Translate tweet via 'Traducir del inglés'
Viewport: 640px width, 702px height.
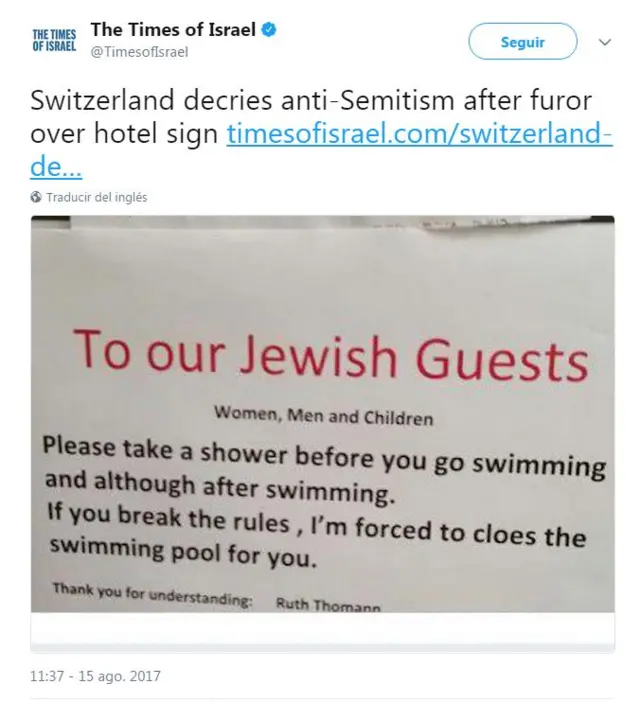point(97,197)
